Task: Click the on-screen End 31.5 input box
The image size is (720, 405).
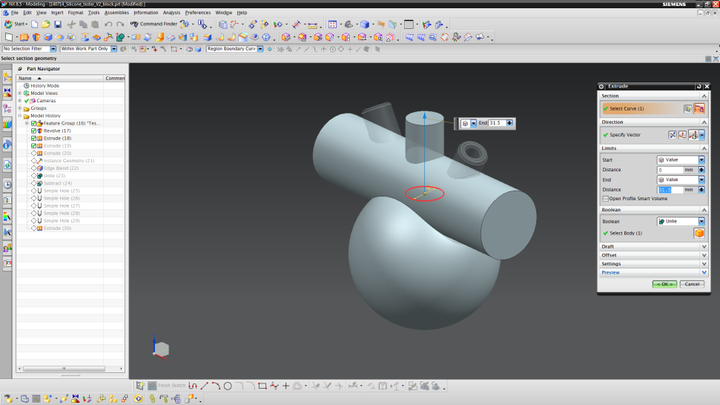Action: 497,123
